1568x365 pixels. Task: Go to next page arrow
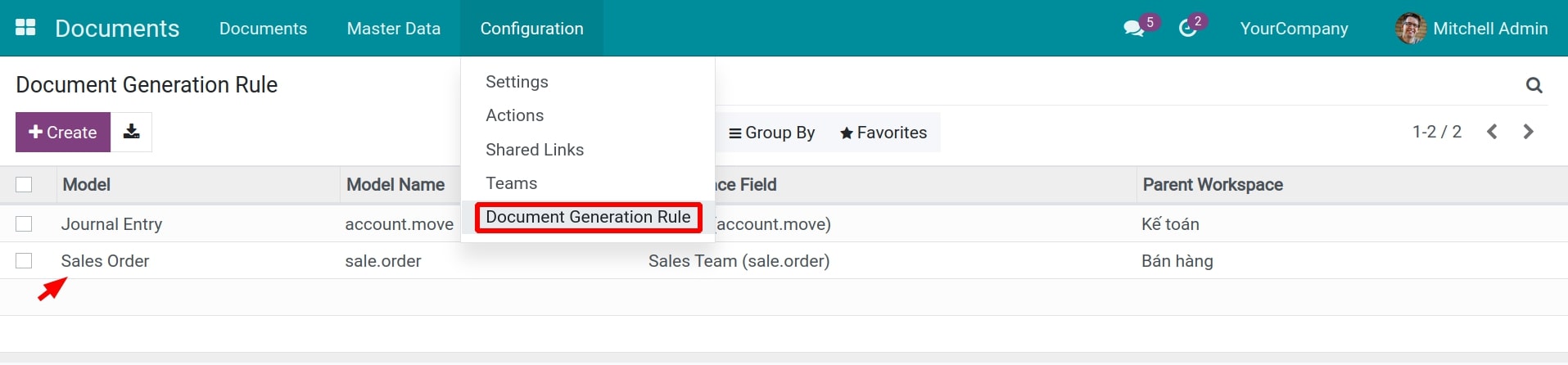pyautogui.click(x=1528, y=132)
